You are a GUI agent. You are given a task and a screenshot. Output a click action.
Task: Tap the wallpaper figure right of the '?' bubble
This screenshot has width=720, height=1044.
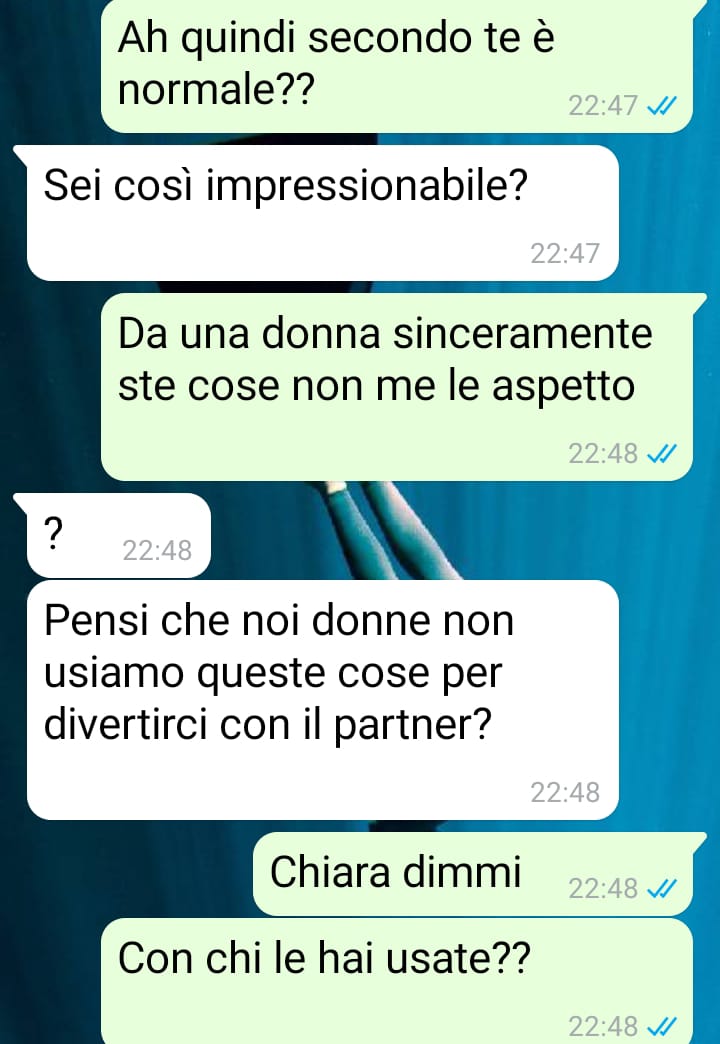393,529
